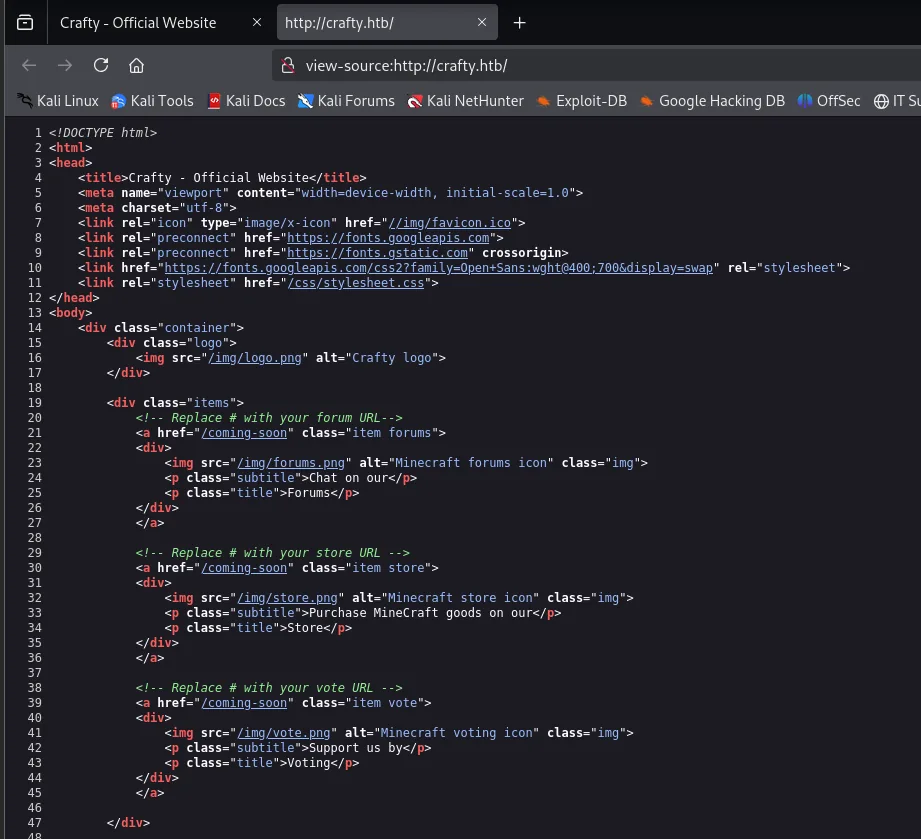Click the text 'Purchase MineCraft goods on our'
This screenshot has height=839, width=921.
pyautogui.click(x=421, y=613)
